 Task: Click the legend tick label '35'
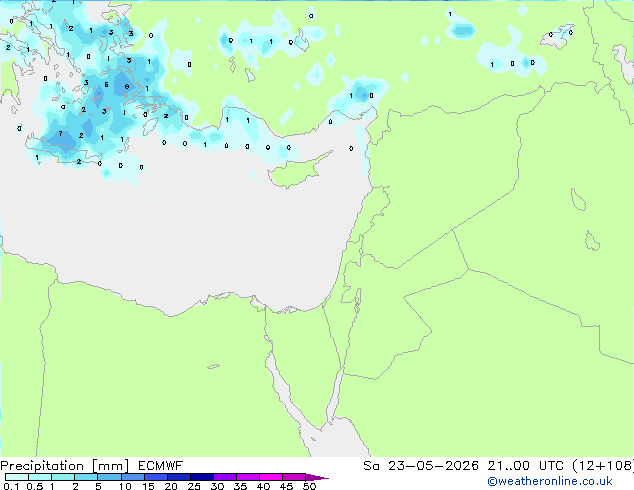coord(240,486)
